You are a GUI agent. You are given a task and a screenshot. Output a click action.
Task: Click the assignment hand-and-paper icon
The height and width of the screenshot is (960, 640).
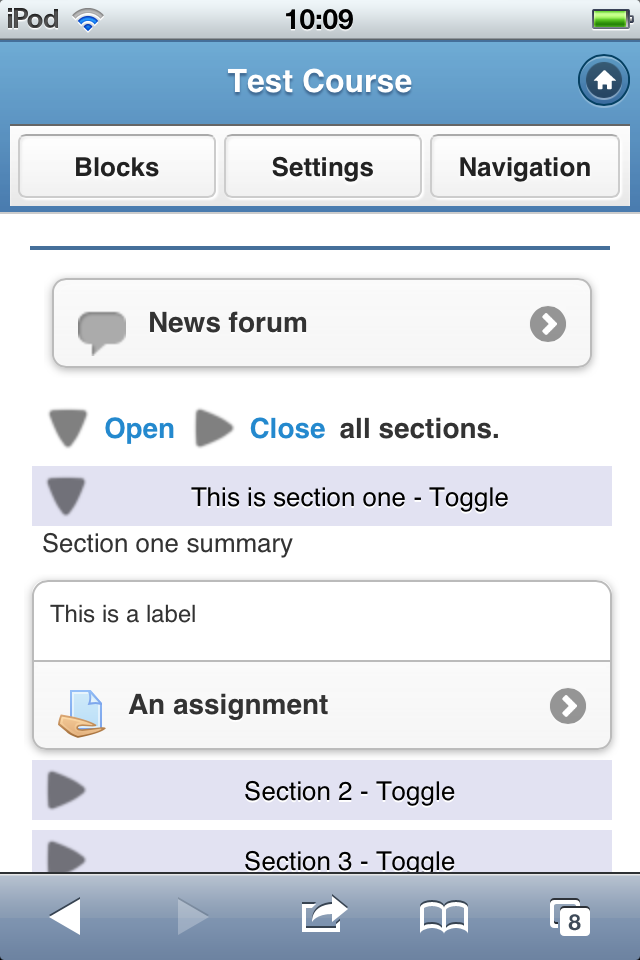click(82, 713)
